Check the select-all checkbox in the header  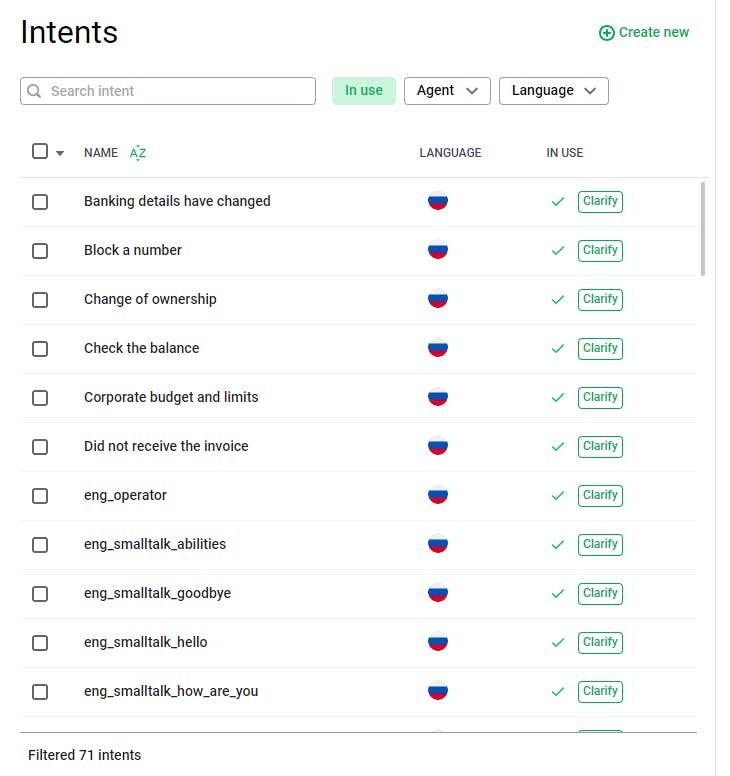coord(40,152)
